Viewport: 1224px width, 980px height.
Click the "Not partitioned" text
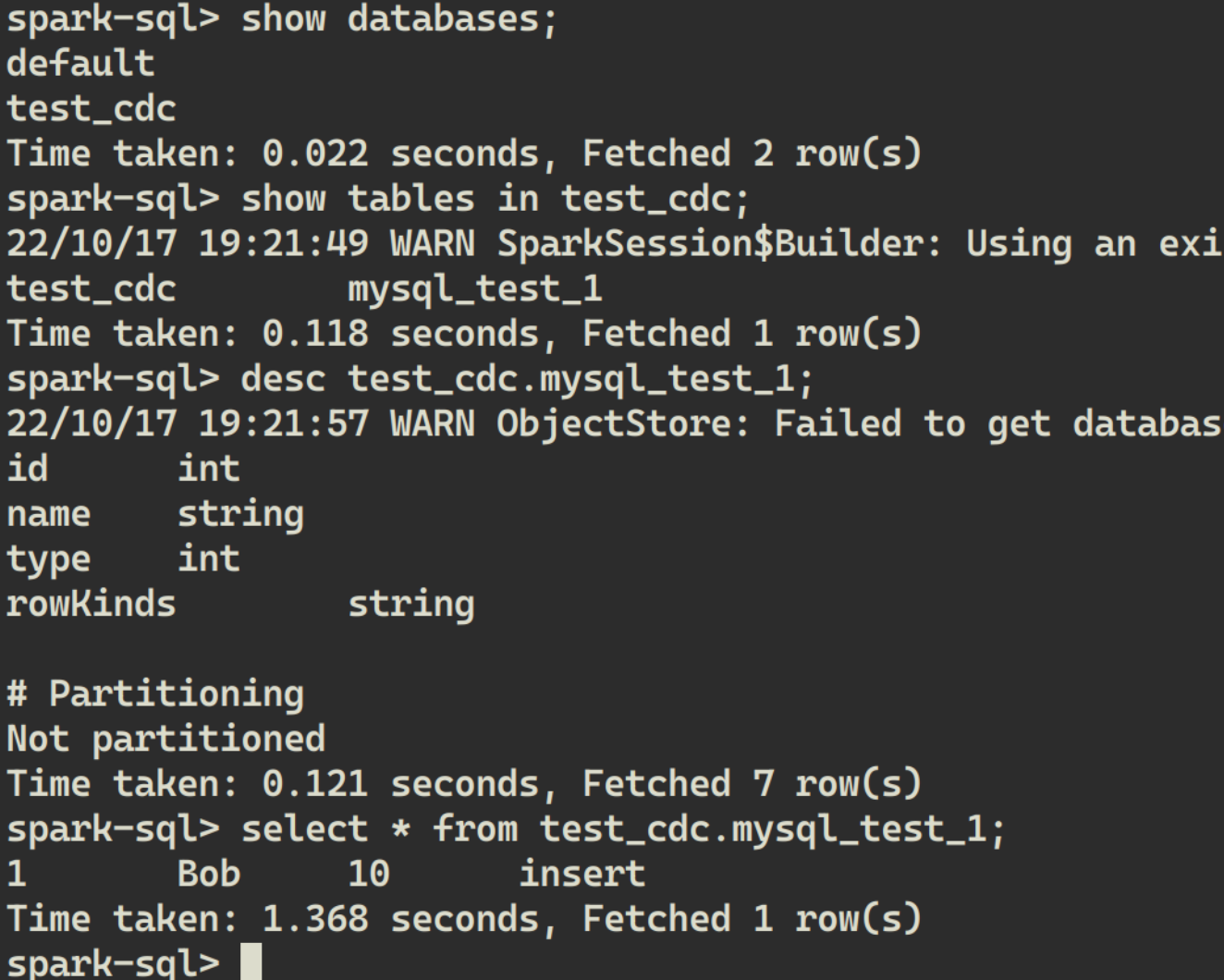165,739
